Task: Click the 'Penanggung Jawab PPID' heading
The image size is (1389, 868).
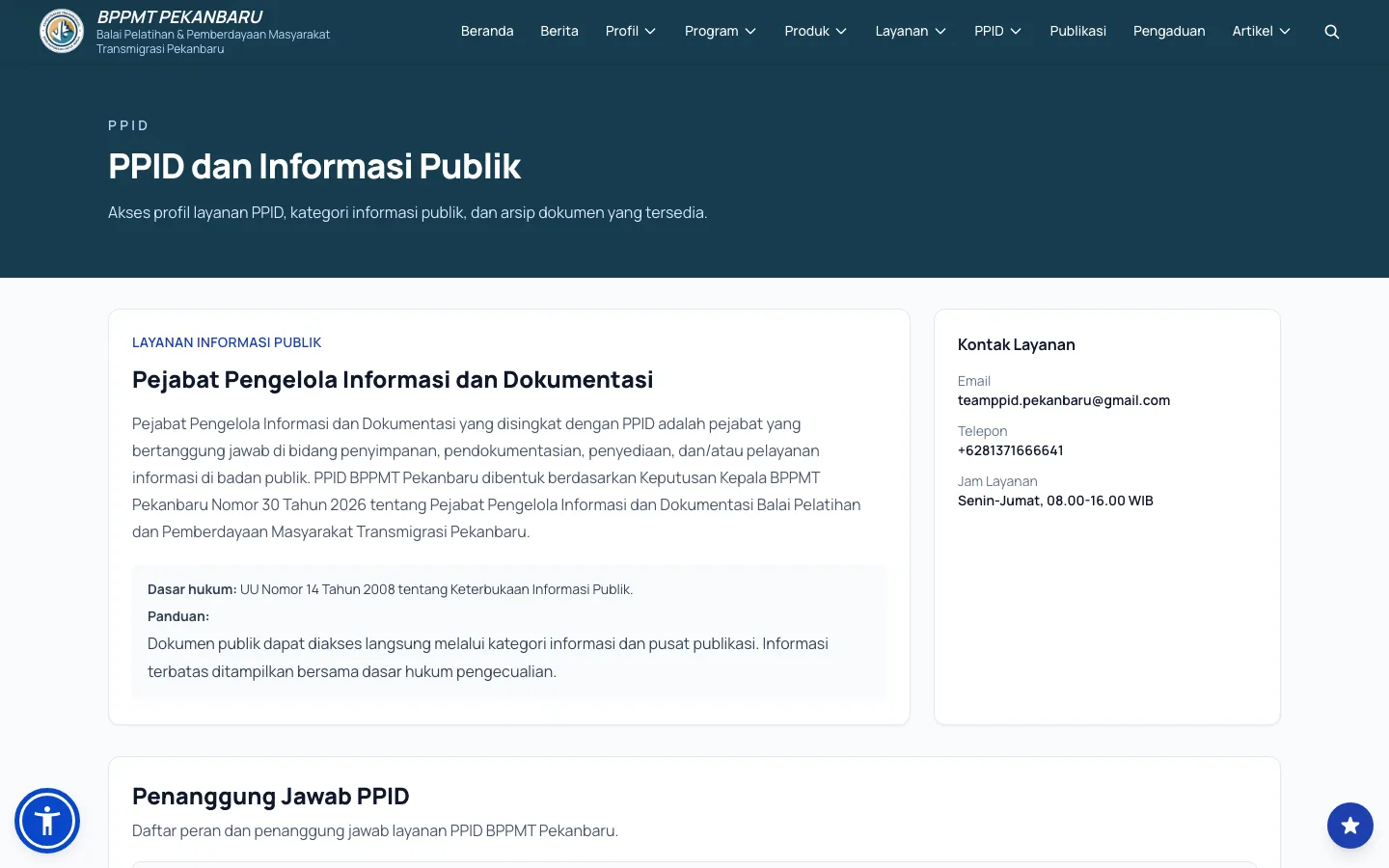Action: [271, 797]
